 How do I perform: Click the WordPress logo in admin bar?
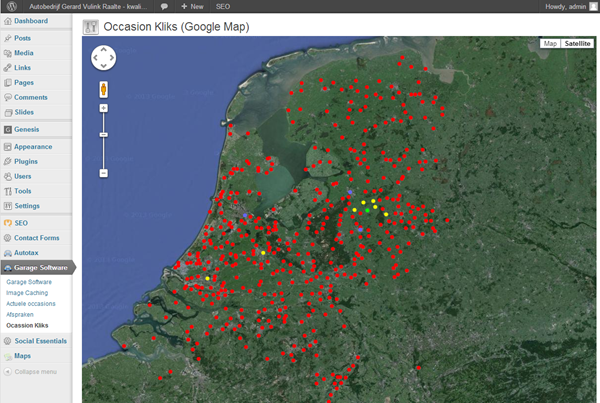(x=11, y=7)
